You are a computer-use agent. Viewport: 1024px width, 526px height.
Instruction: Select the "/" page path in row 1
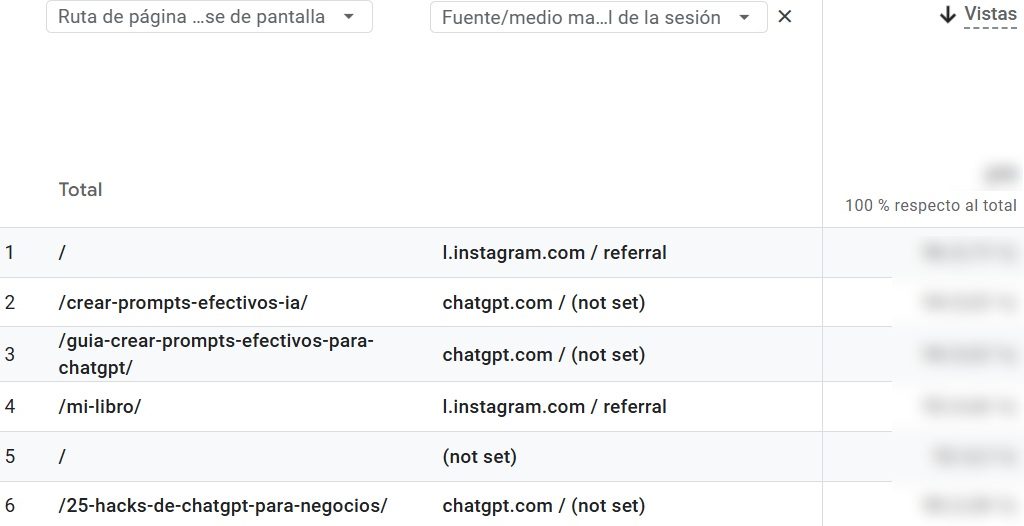tap(62, 253)
